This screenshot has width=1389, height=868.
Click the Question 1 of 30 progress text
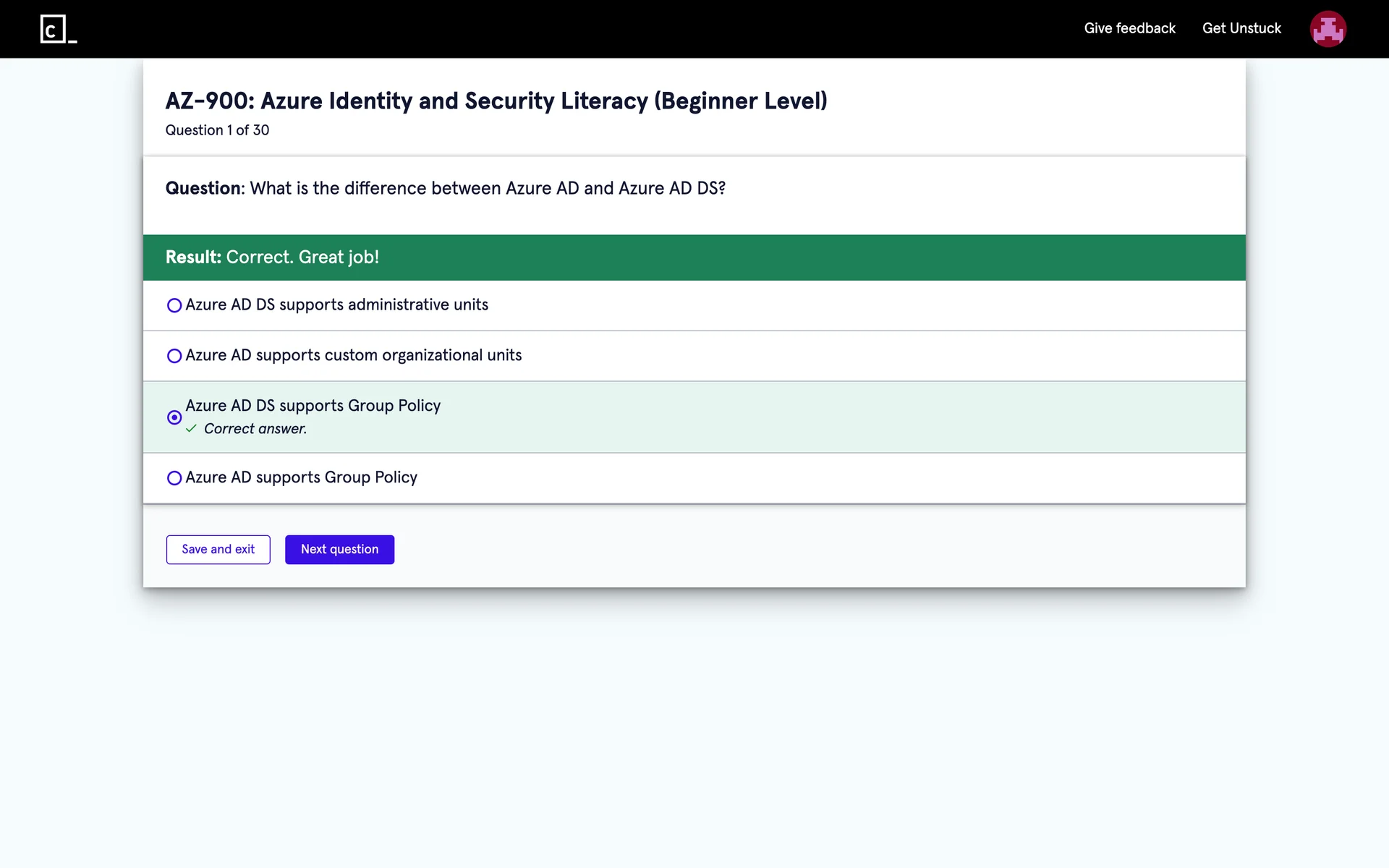[217, 130]
